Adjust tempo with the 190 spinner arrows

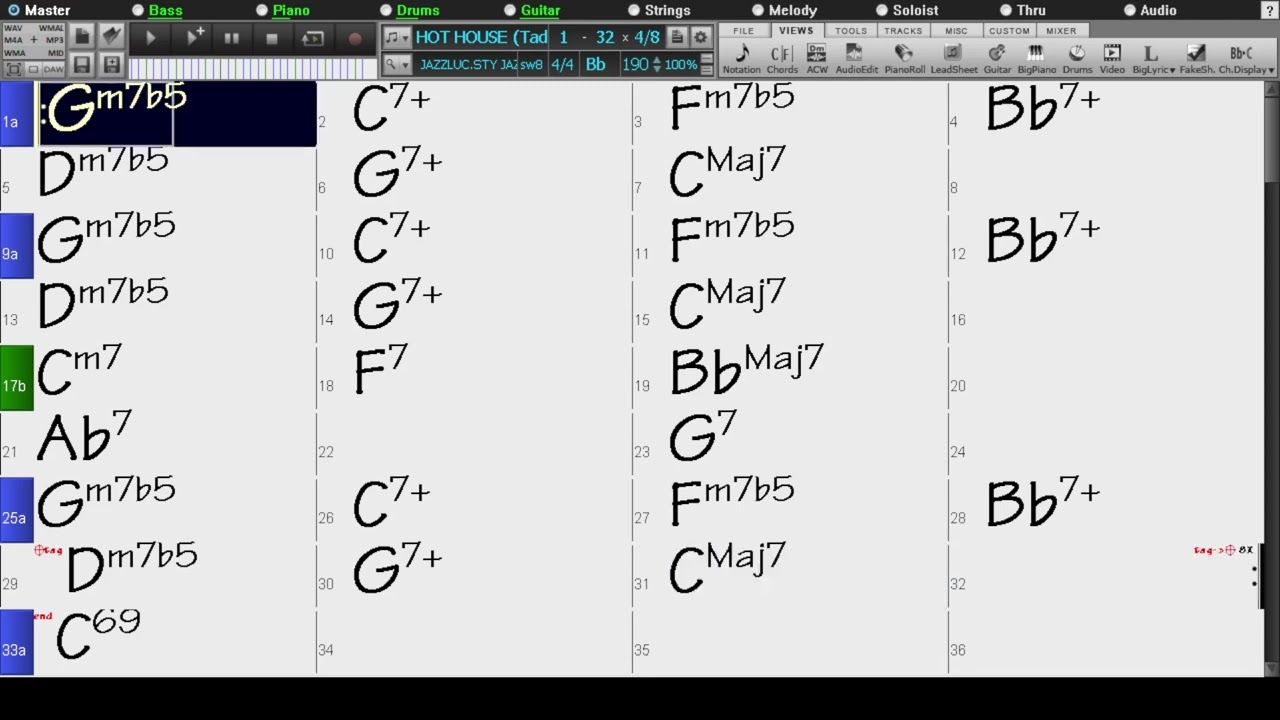click(656, 64)
